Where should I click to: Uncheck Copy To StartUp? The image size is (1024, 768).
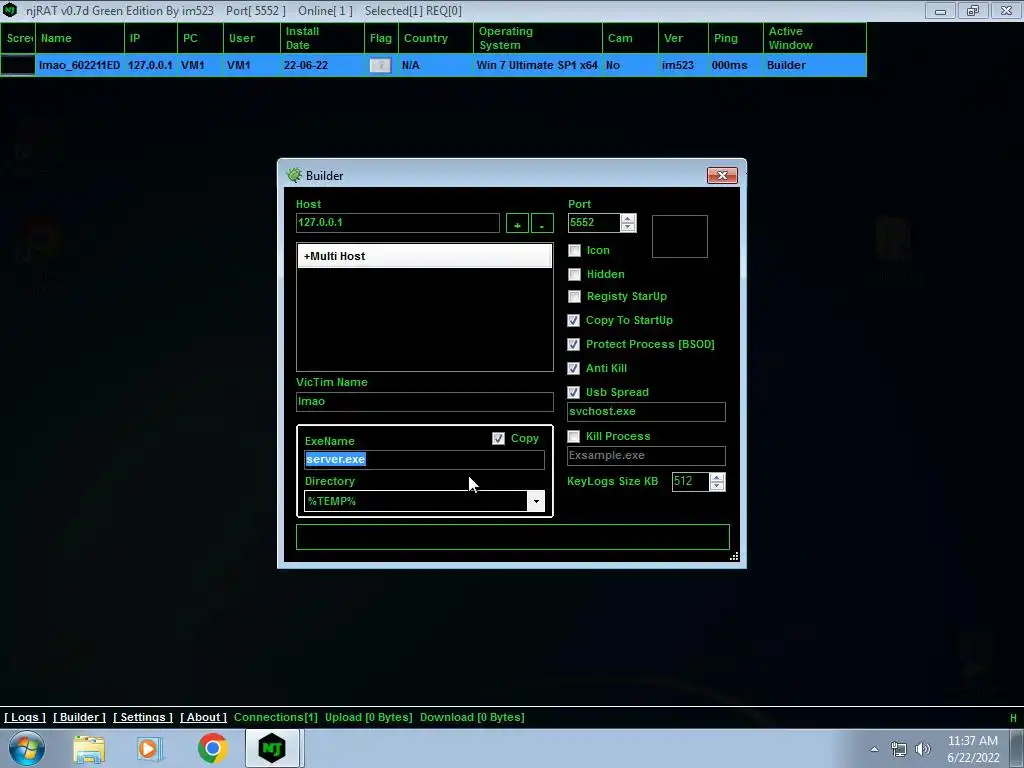(x=573, y=321)
